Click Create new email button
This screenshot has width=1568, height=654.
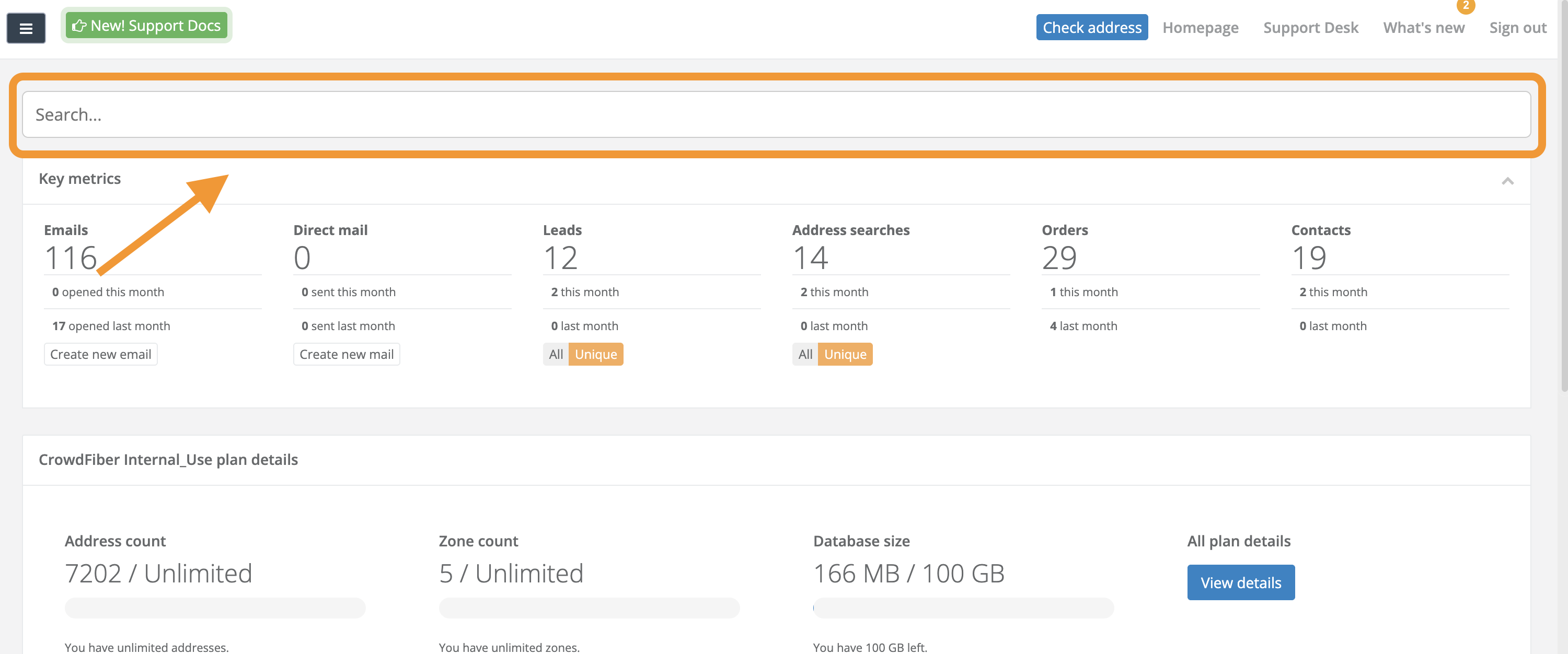tap(100, 354)
